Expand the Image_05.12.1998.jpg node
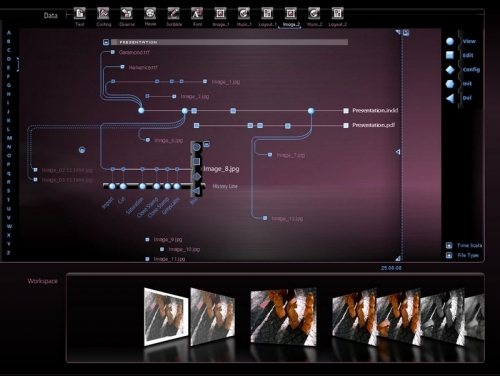This screenshot has height=376, width=500. 35,180
